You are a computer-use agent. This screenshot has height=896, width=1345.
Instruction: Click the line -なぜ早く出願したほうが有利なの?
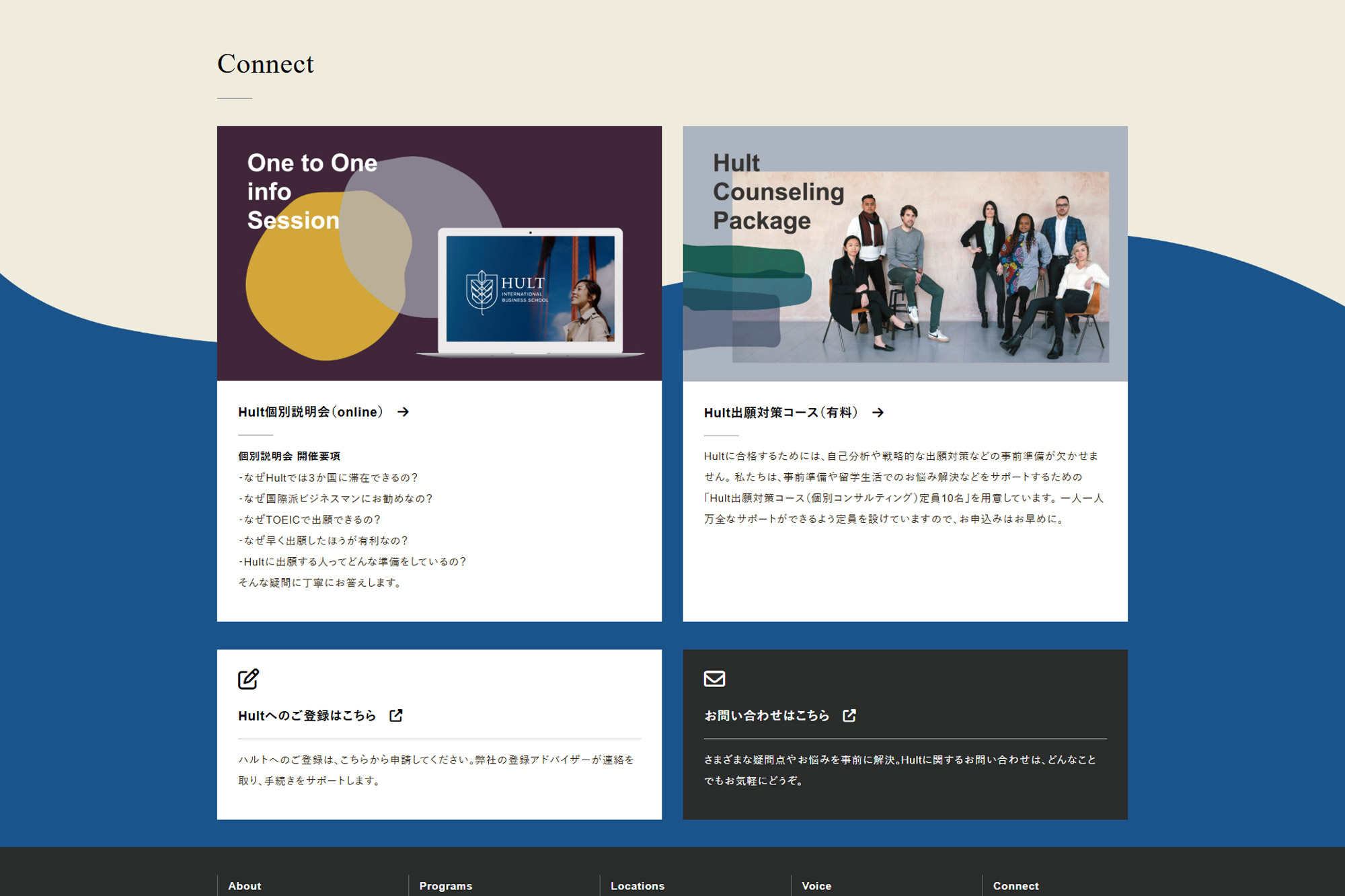coord(323,540)
